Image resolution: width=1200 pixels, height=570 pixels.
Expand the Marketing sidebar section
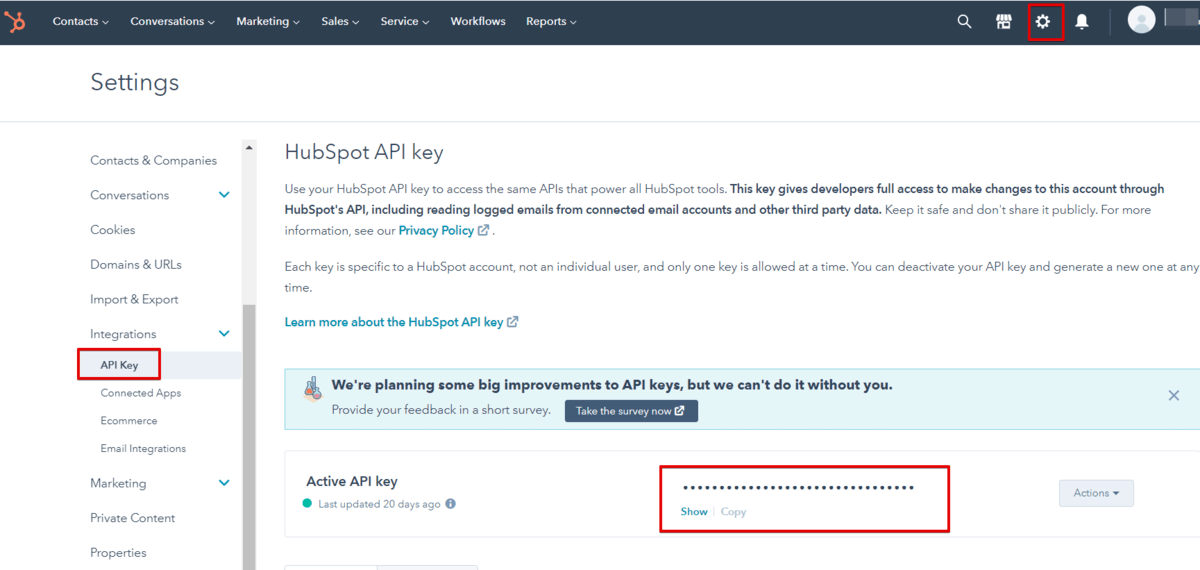click(224, 483)
